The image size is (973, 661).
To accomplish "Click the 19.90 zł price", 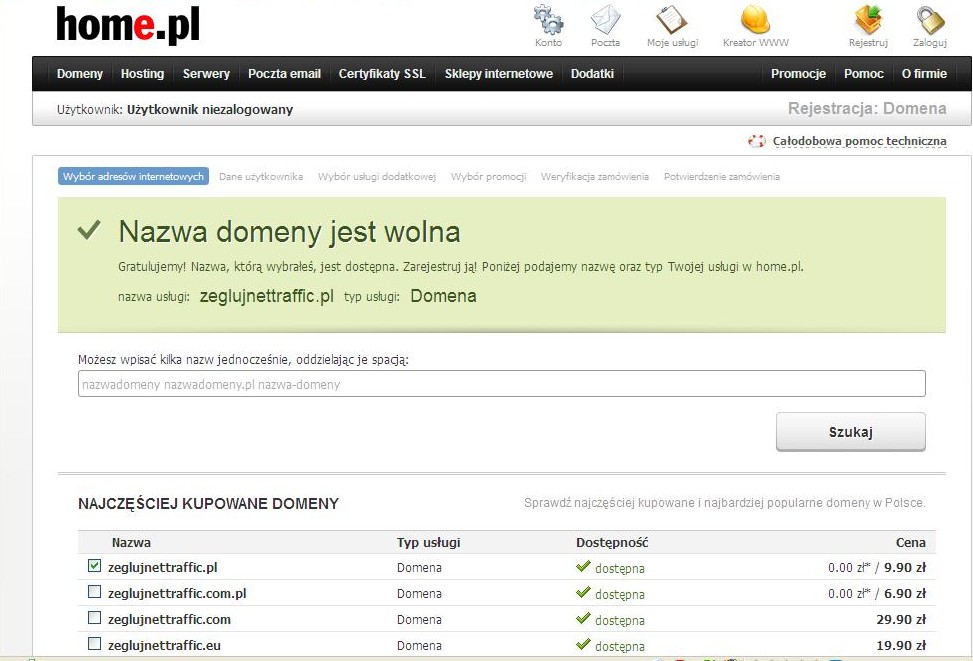I will point(901,645).
